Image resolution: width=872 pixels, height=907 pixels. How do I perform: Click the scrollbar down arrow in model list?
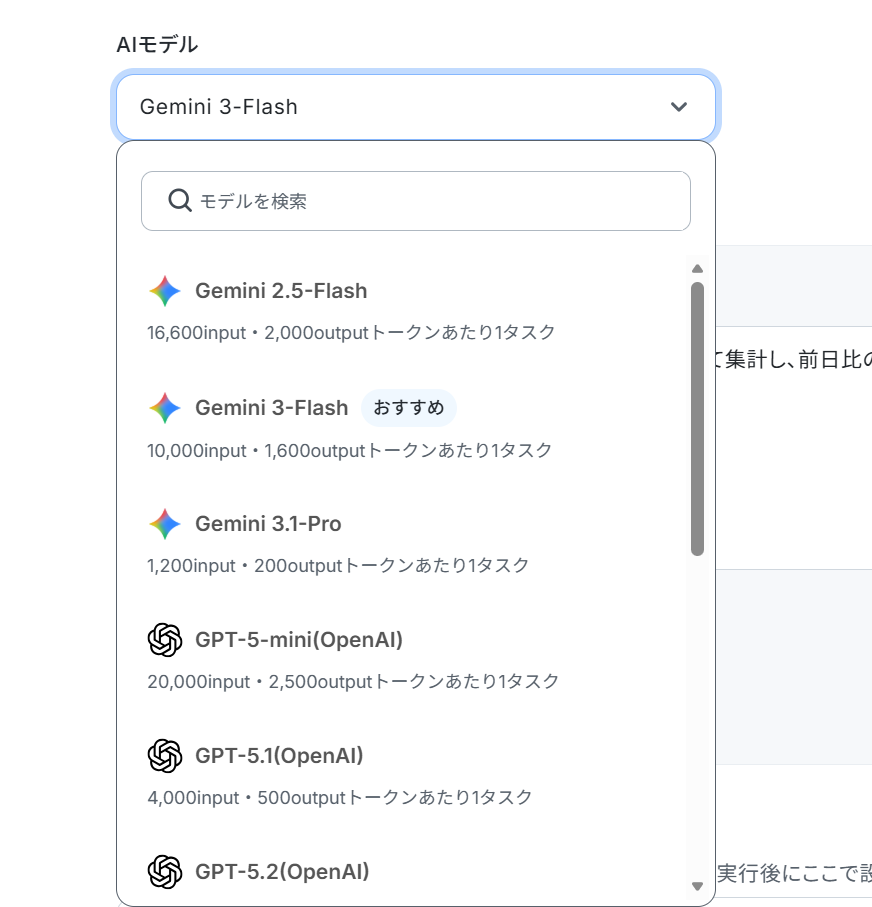[x=697, y=886]
